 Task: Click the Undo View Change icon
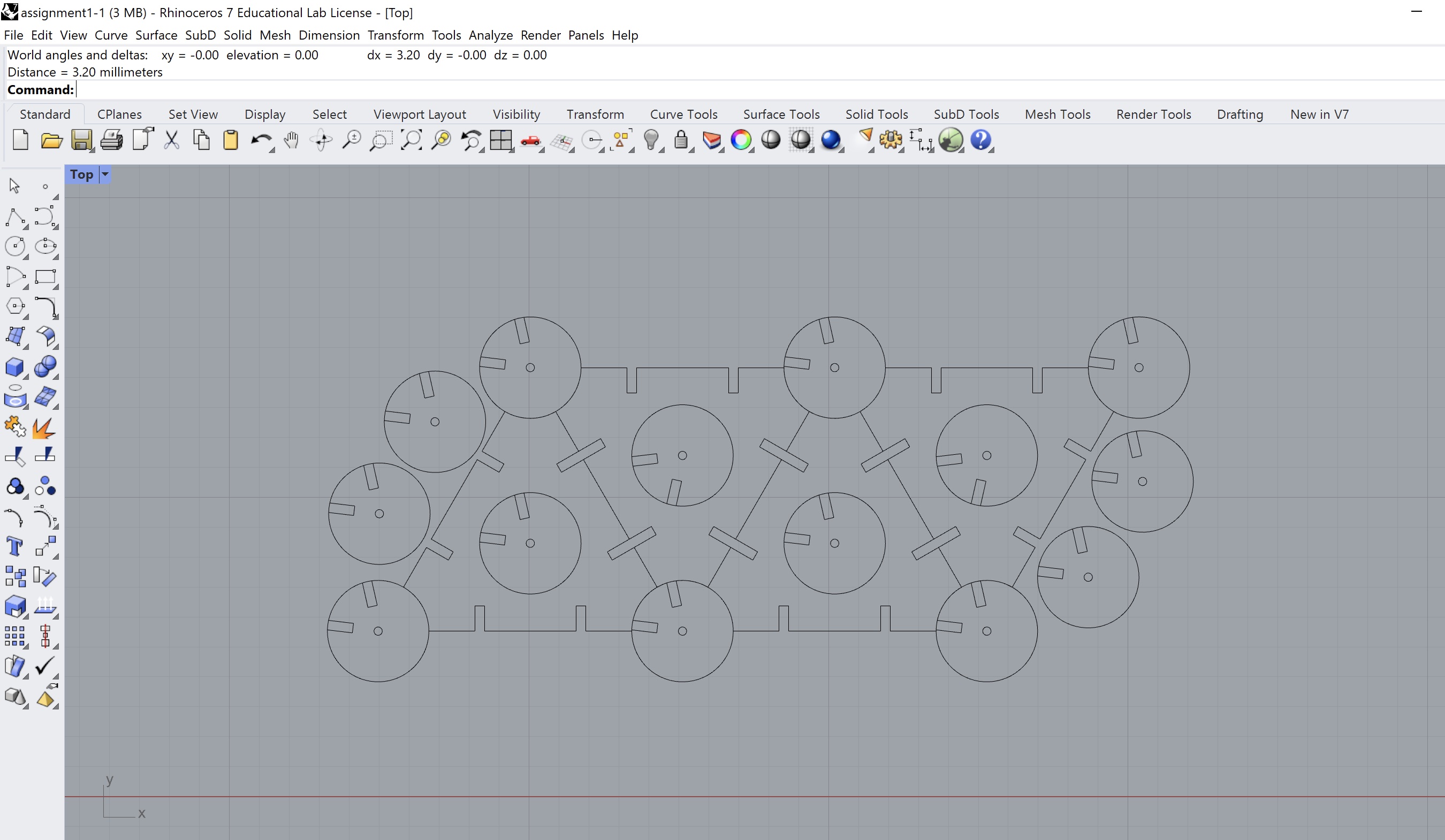(x=471, y=140)
